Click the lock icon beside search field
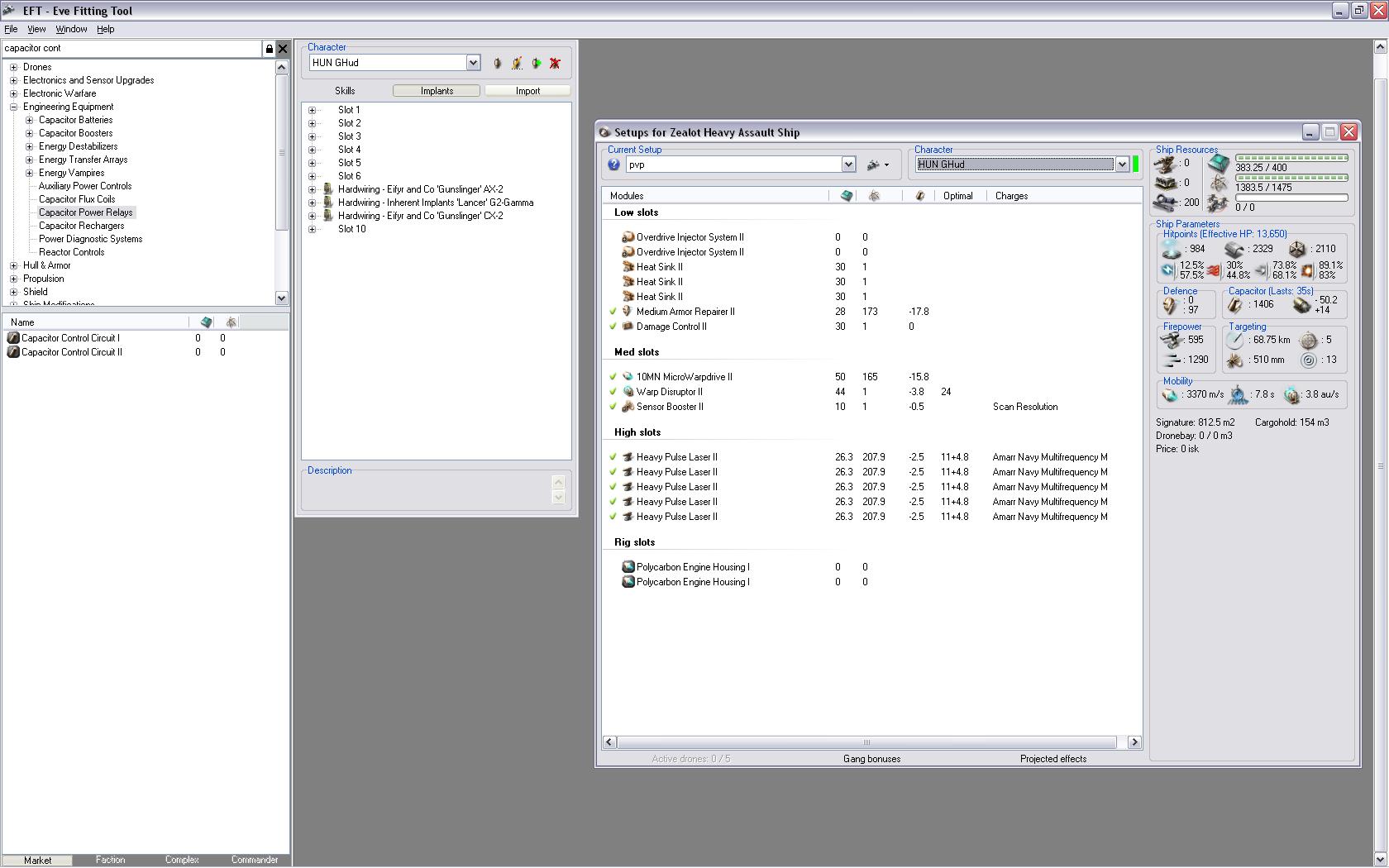The width and height of the screenshot is (1389, 868). point(269,49)
